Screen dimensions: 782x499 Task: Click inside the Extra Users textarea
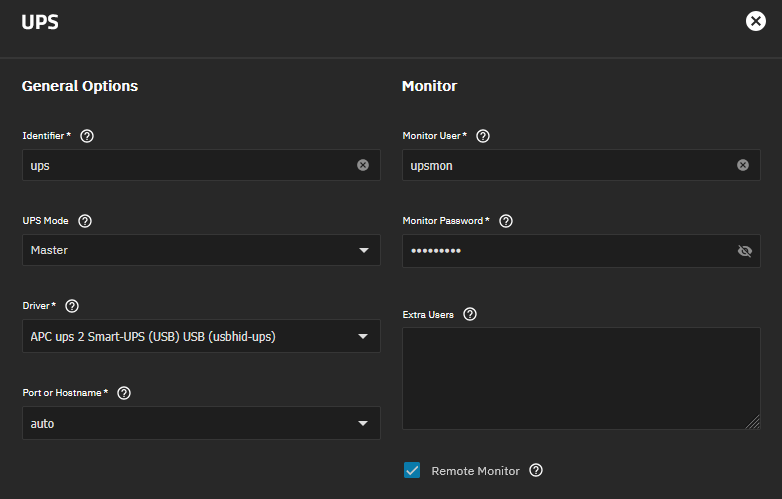pos(582,378)
